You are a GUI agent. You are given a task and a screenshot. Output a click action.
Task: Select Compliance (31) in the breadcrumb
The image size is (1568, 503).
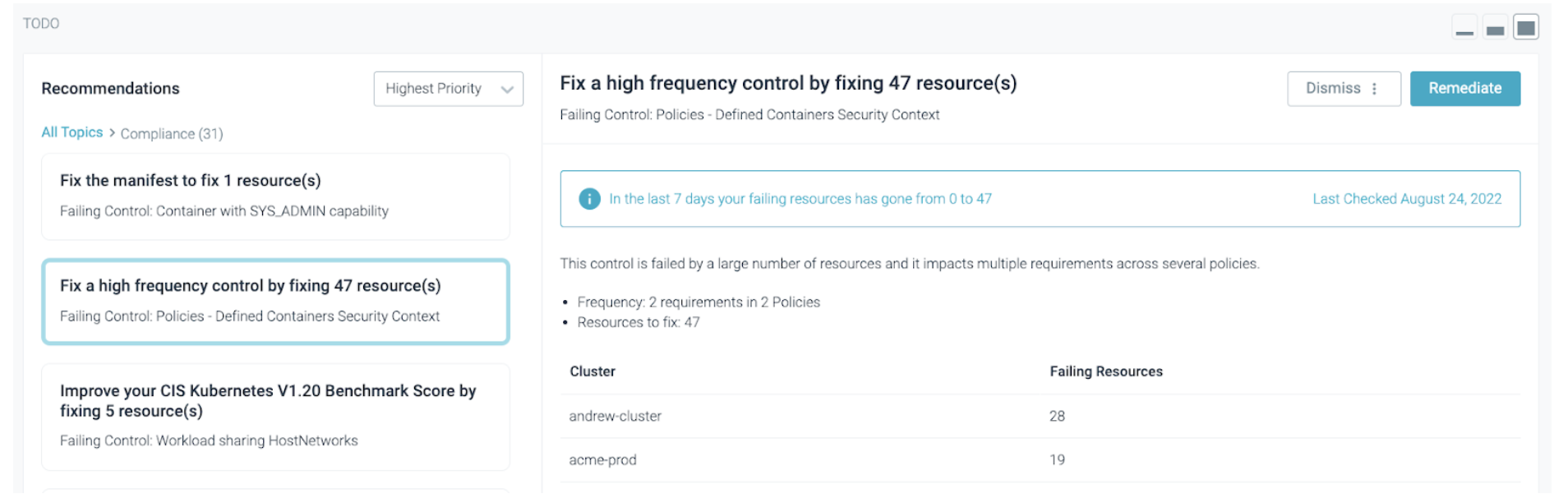point(171,132)
